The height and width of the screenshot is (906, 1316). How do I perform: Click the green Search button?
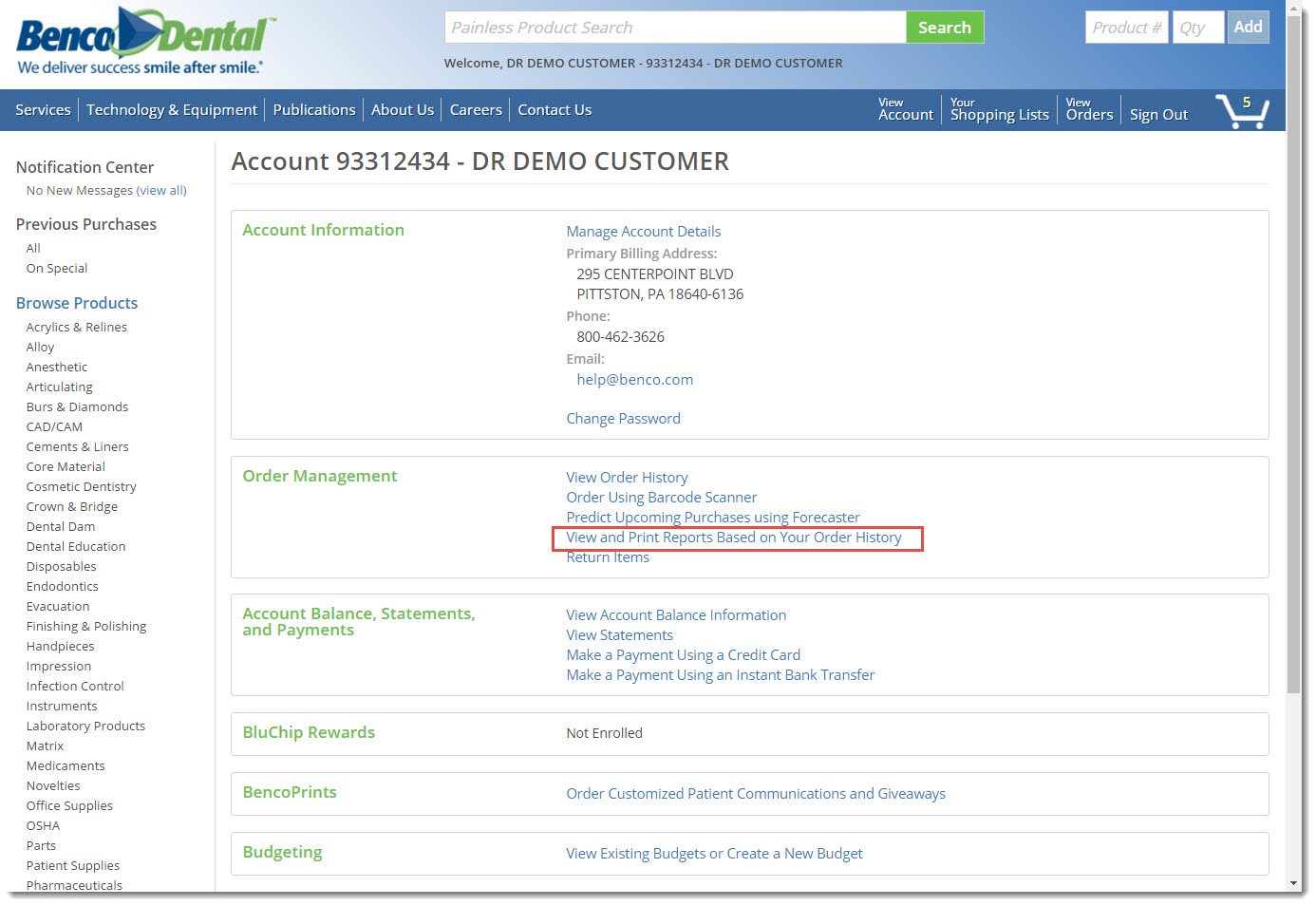944,28
